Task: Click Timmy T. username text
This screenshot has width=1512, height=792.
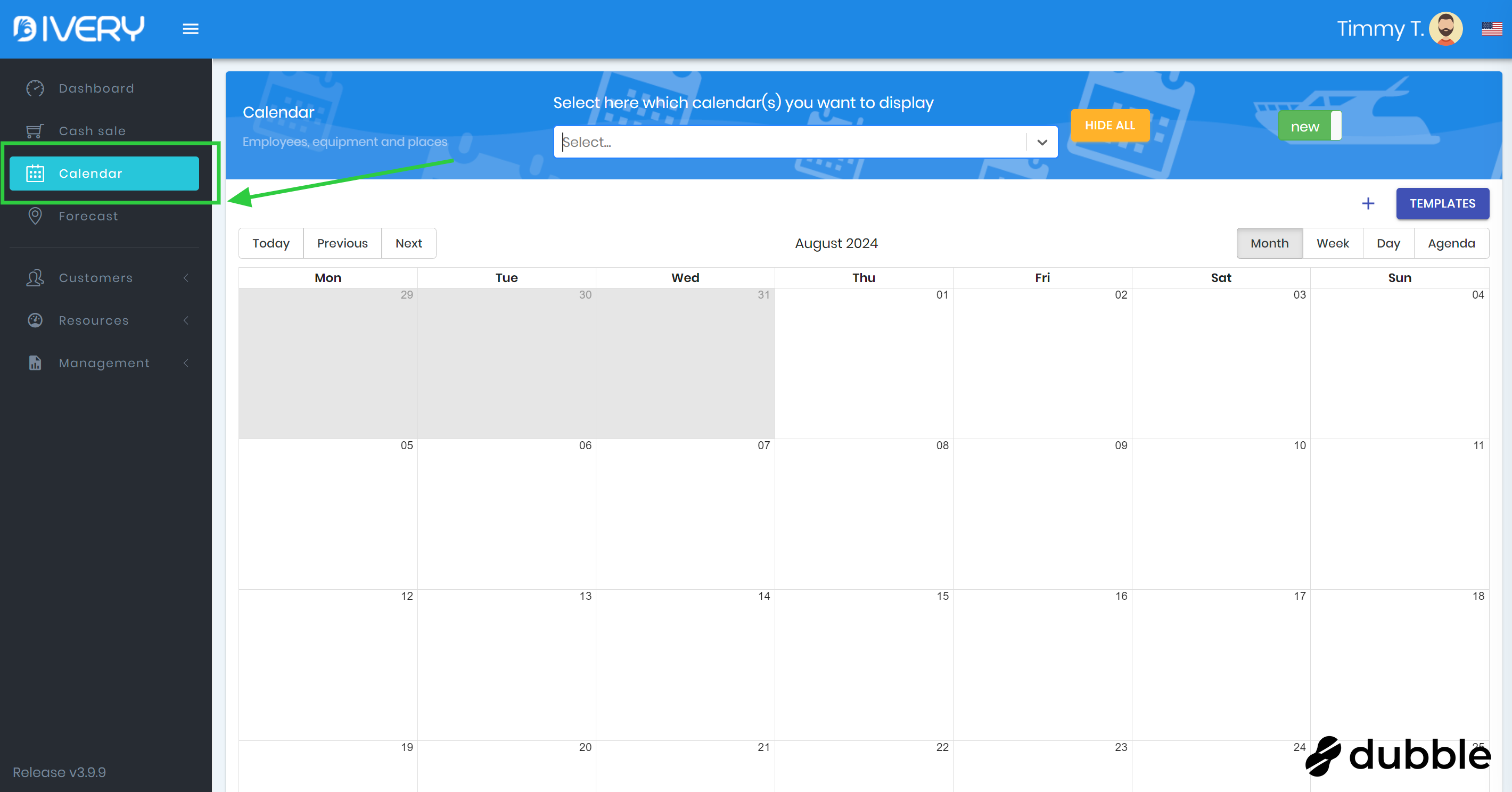Action: click(x=1380, y=29)
